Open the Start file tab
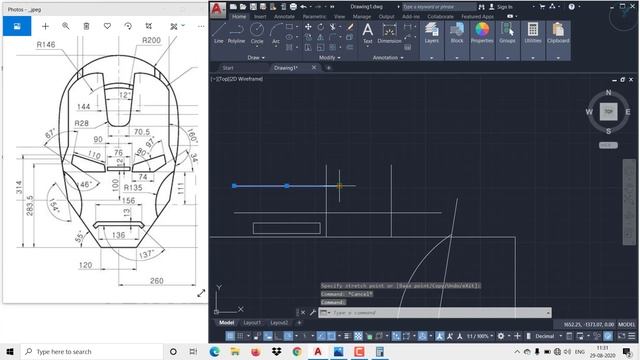 pos(228,68)
